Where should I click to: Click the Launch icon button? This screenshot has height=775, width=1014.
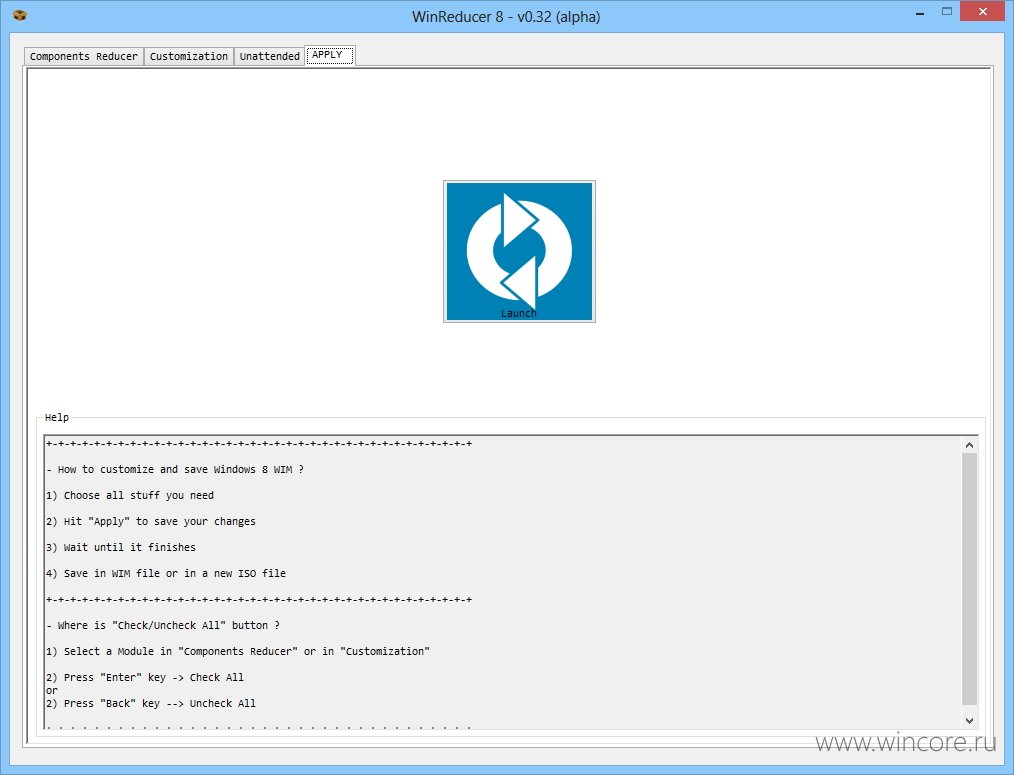(x=519, y=251)
